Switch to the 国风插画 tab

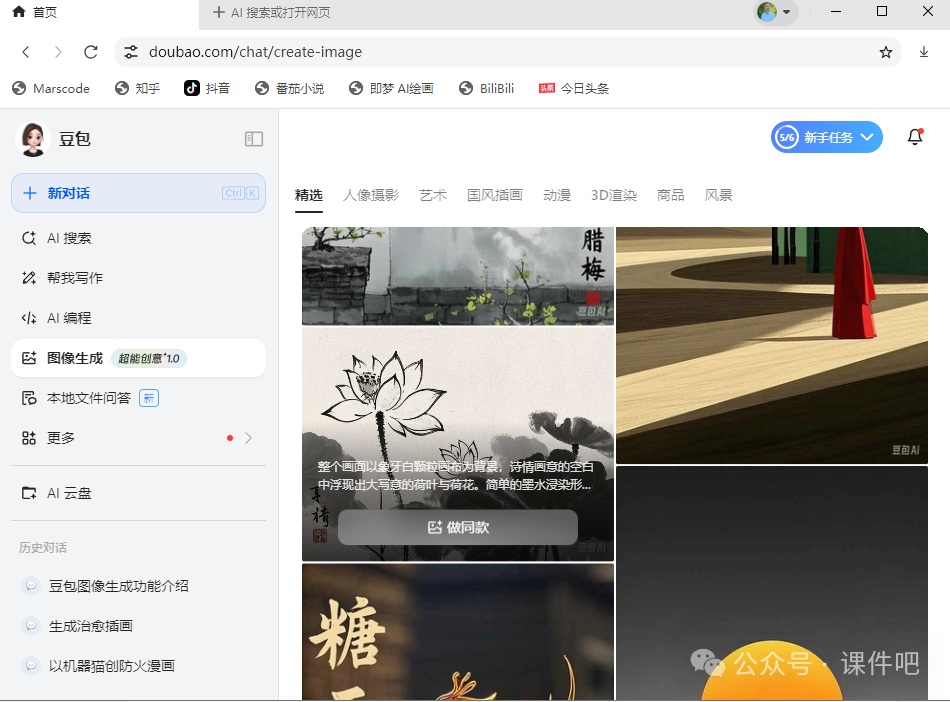(493, 195)
